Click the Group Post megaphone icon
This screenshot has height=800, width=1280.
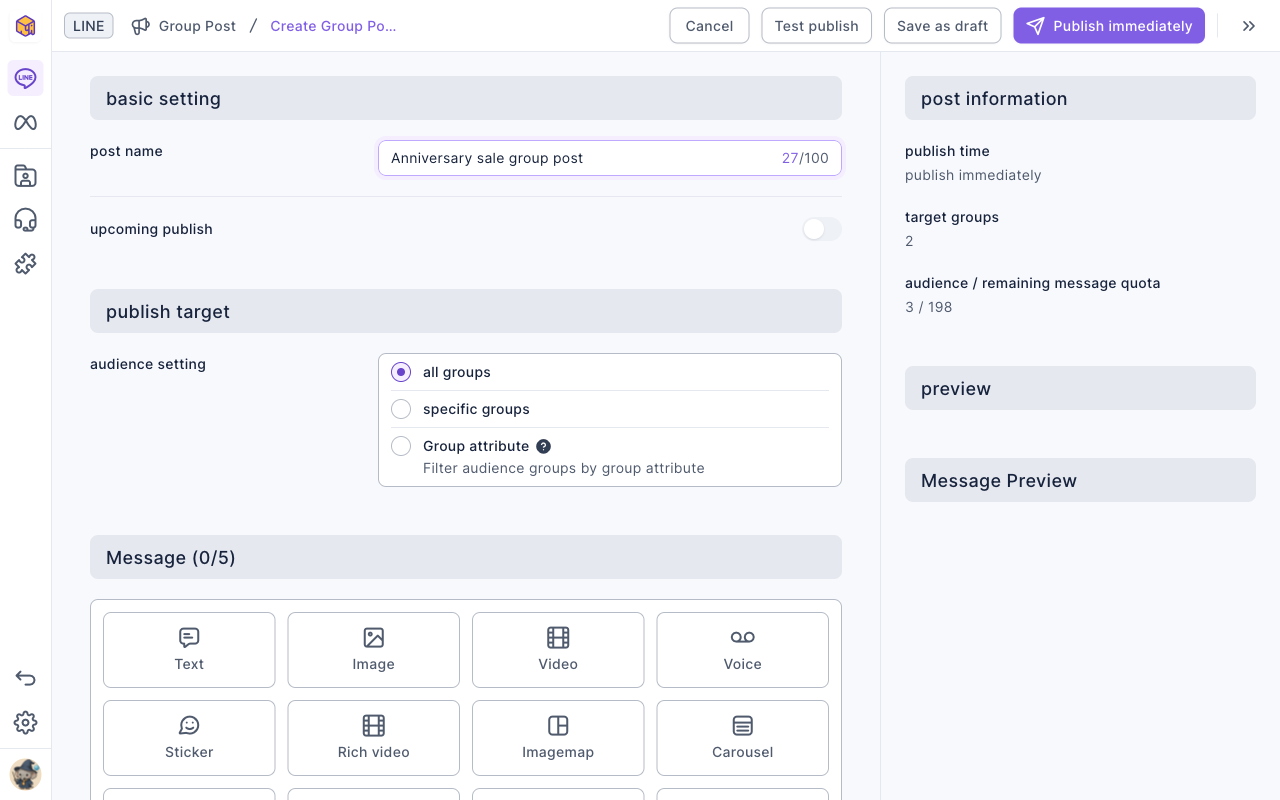[x=141, y=26]
